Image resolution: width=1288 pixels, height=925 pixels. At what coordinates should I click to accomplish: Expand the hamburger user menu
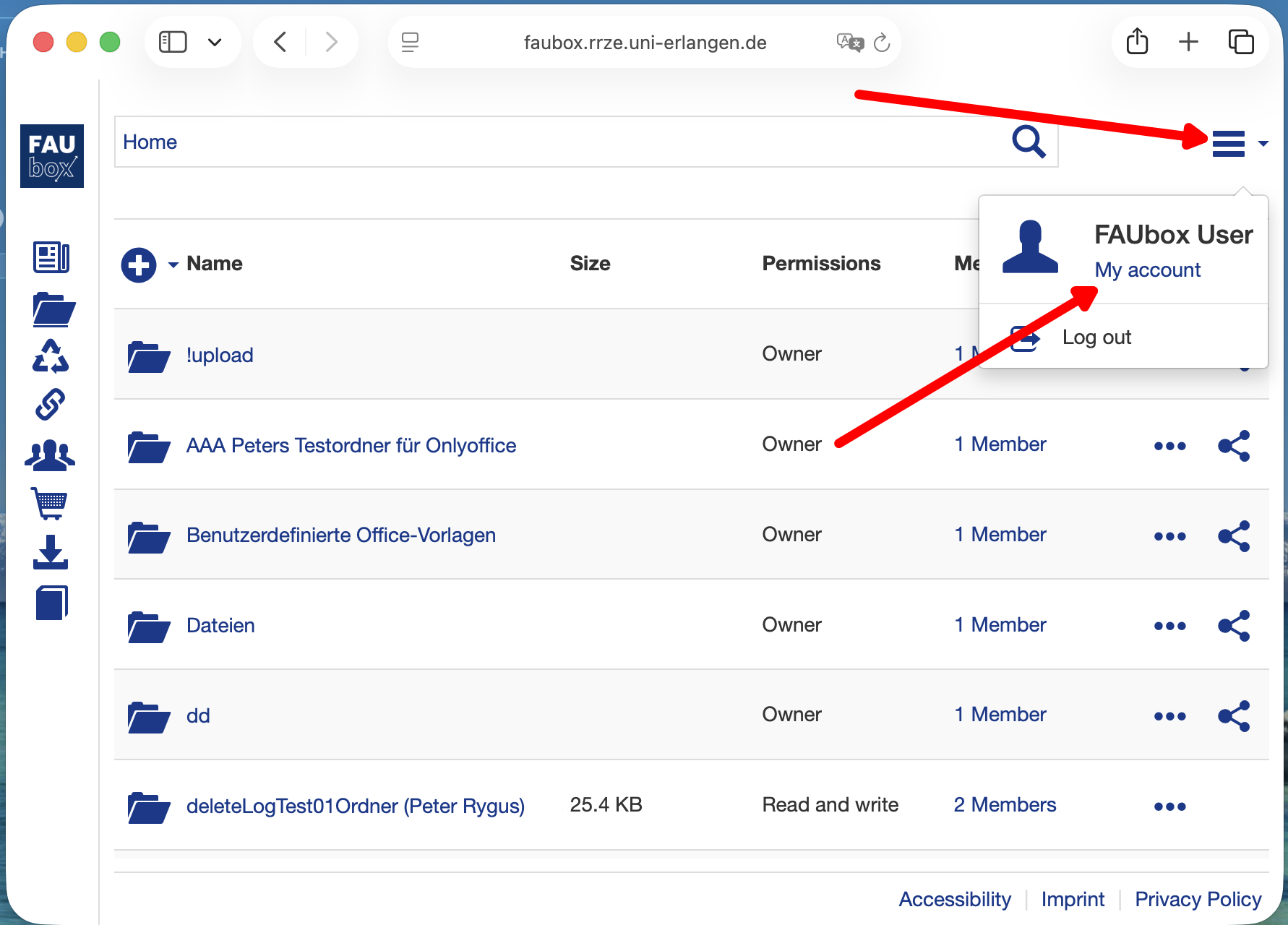coord(1229,144)
